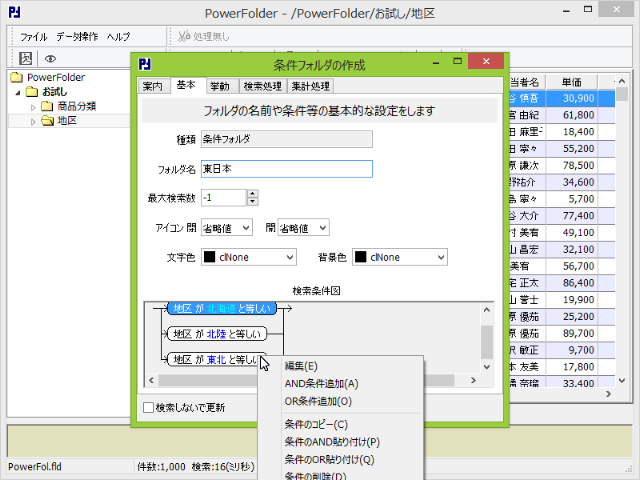640x480 pixels.
Task: Open the 開 icon dropdown
Action: point(303,228)
